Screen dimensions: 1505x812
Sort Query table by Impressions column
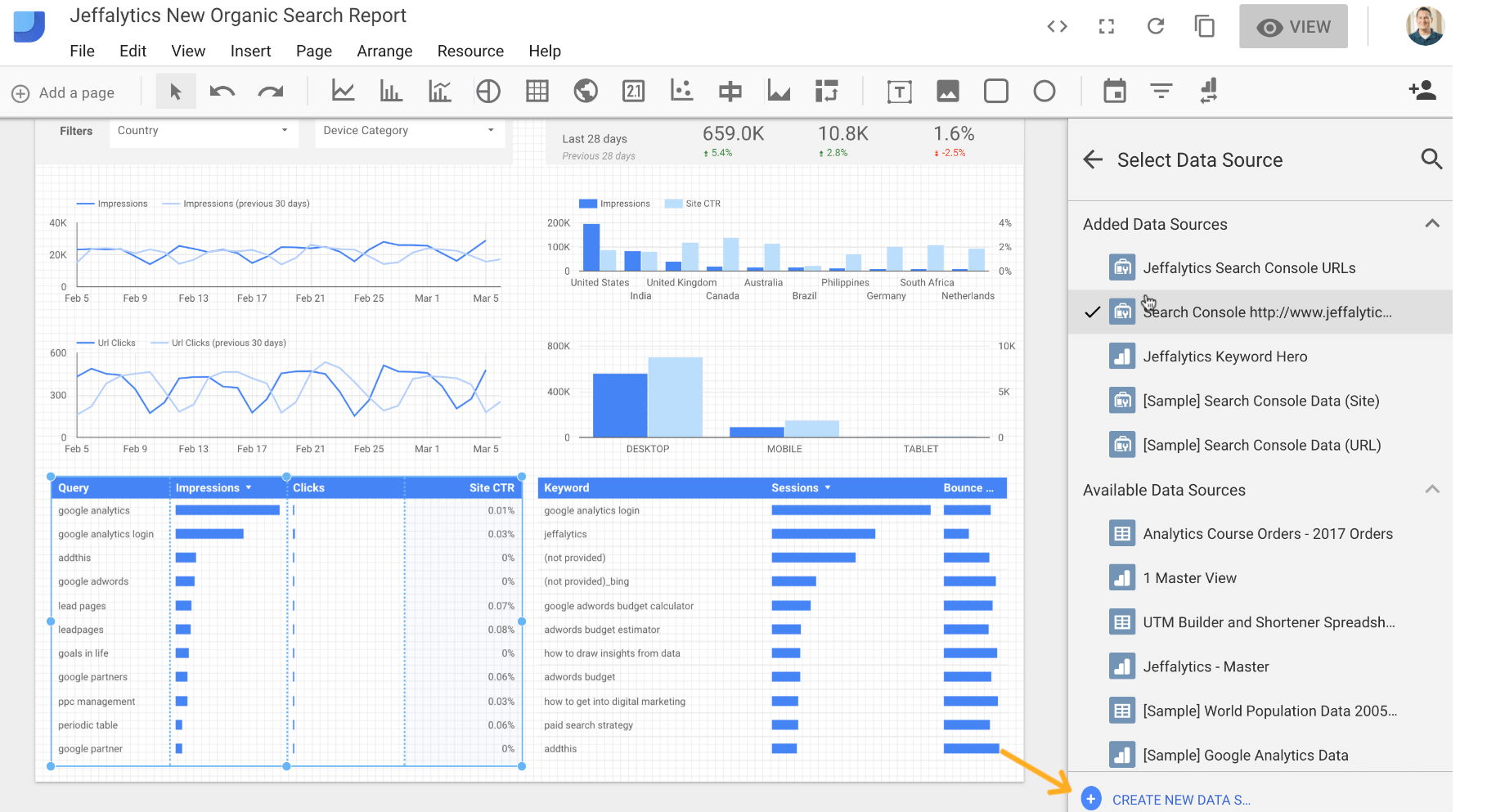[x=213, y=487]
